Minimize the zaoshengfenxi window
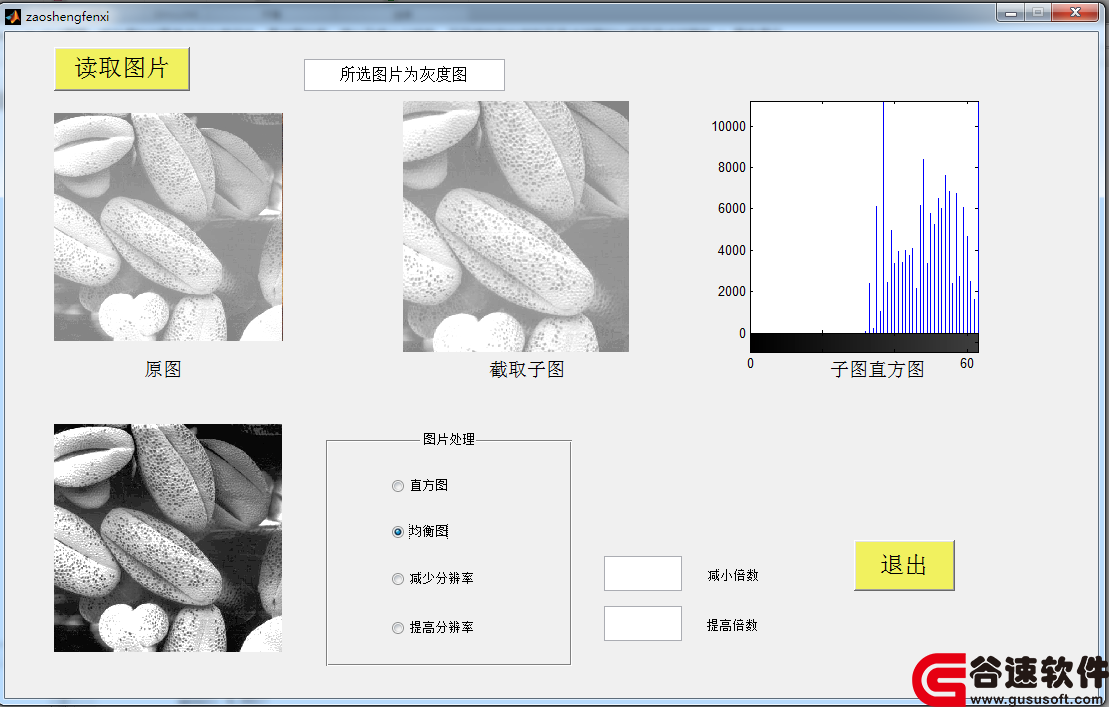Image resolution: width=1109 pixels, height=707 pixels. (x=1011, y=13)
